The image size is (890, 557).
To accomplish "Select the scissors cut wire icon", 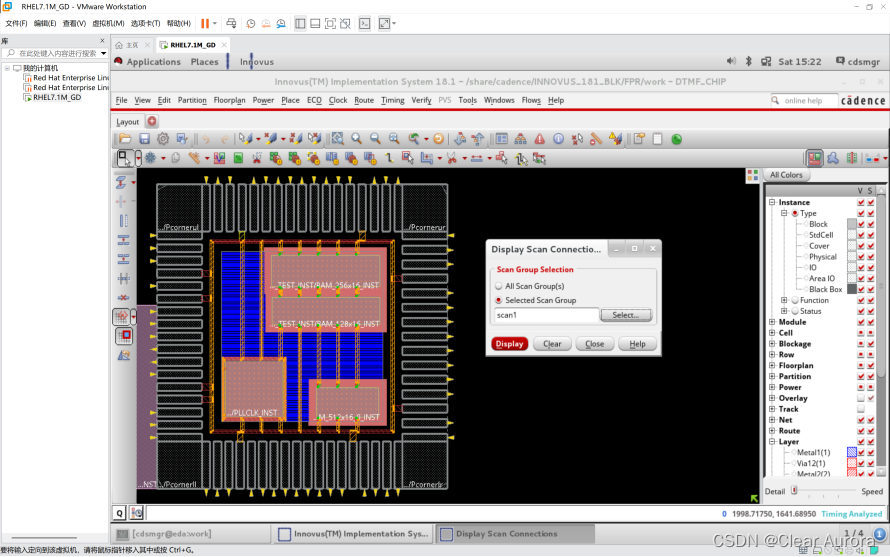I will 452,158.
